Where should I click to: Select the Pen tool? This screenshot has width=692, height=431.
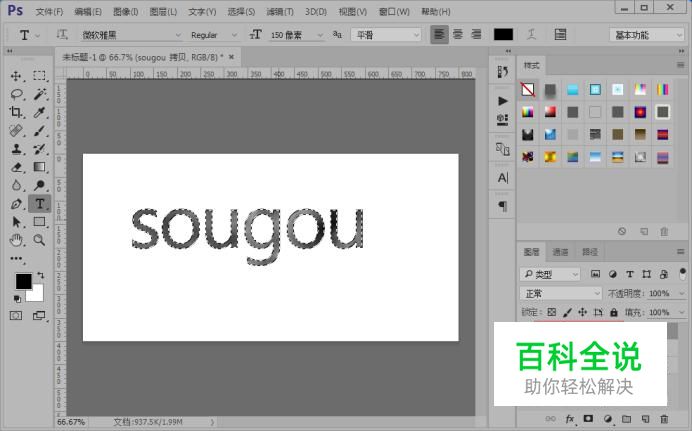(16, 204)
